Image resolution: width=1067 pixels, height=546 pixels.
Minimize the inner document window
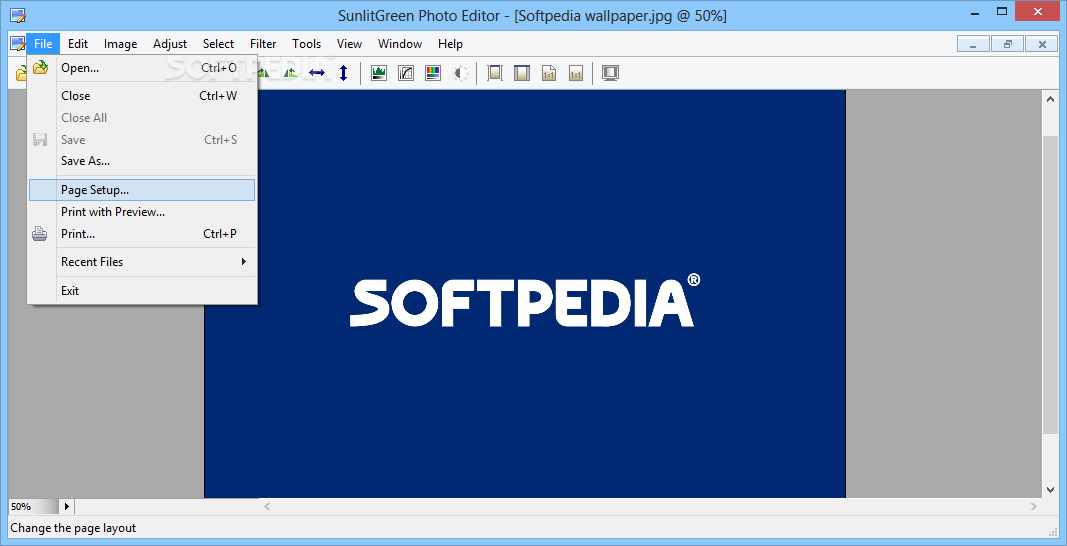point(974,44)
